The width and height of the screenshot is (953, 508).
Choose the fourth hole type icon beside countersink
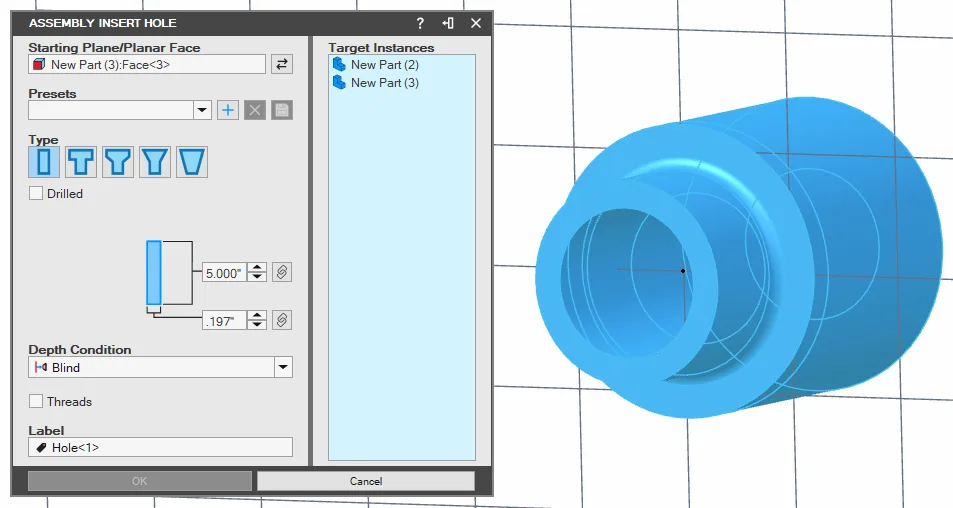click(x=155, y=162)
